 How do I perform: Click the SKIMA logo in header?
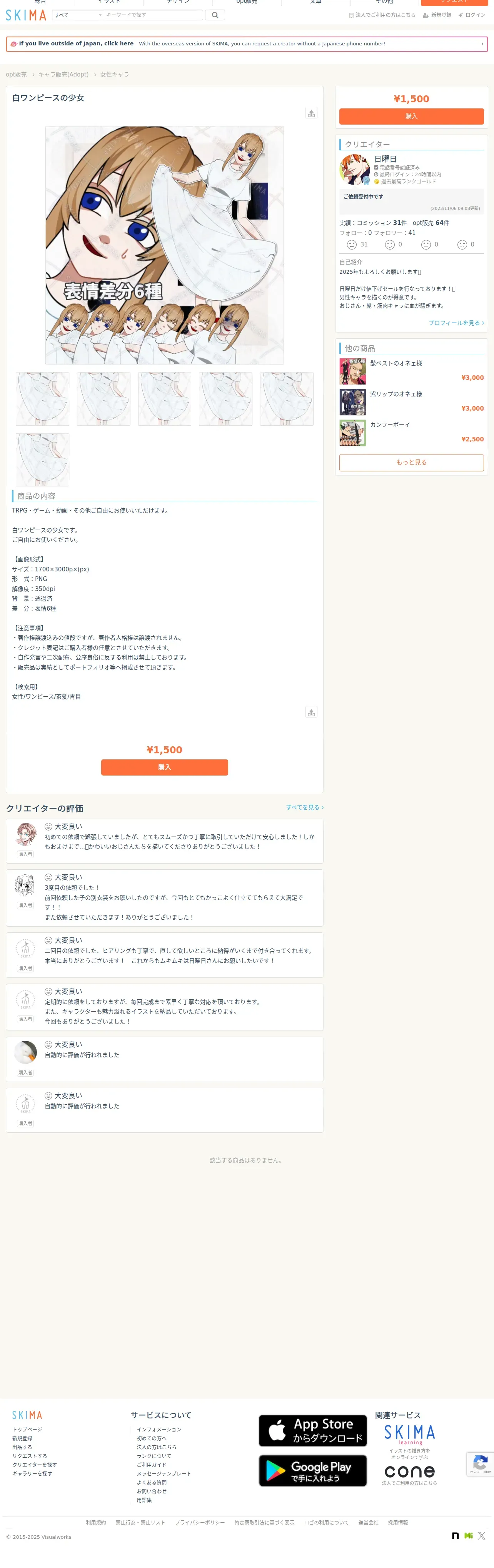[26, 15]
